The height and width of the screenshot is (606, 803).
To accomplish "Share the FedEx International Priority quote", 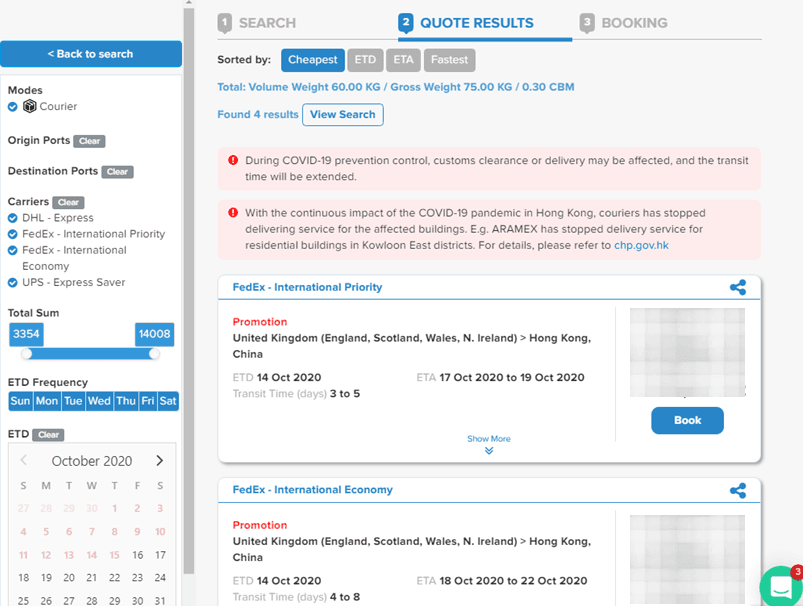I will click(737, 287).
